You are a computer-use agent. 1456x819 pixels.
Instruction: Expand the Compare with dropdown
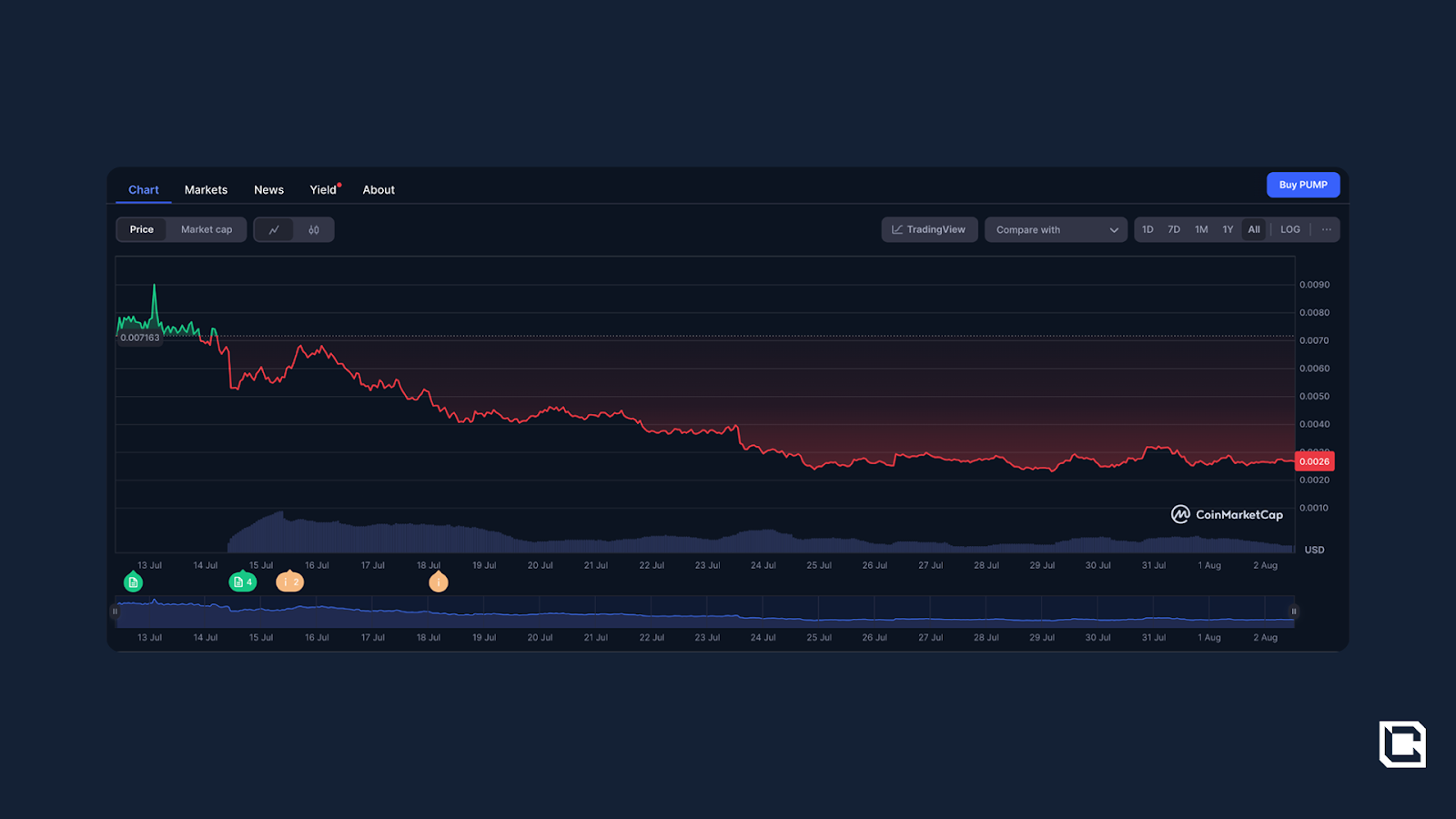[1056, 230]
